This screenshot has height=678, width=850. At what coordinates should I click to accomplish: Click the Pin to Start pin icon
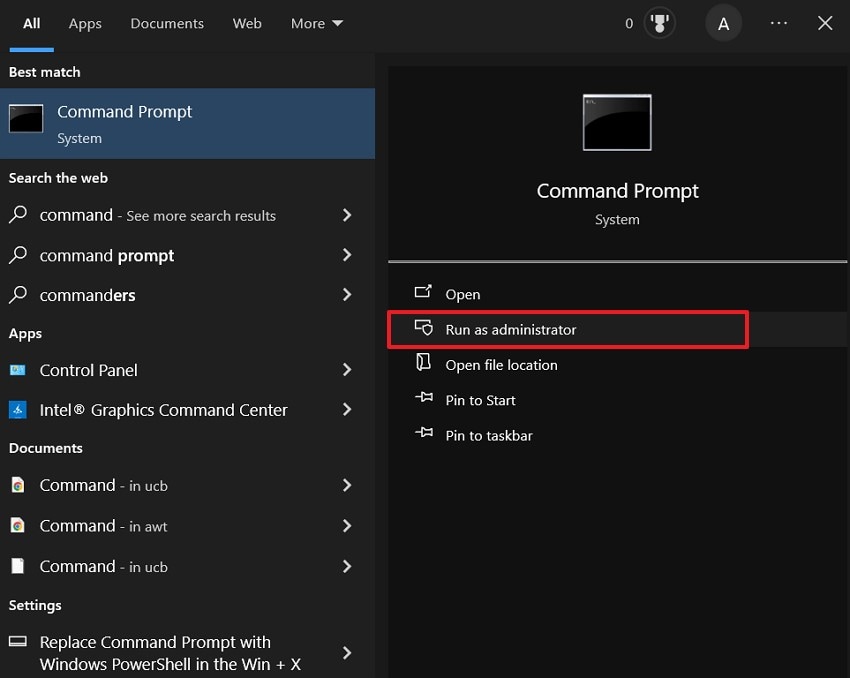tap(424, 397)
